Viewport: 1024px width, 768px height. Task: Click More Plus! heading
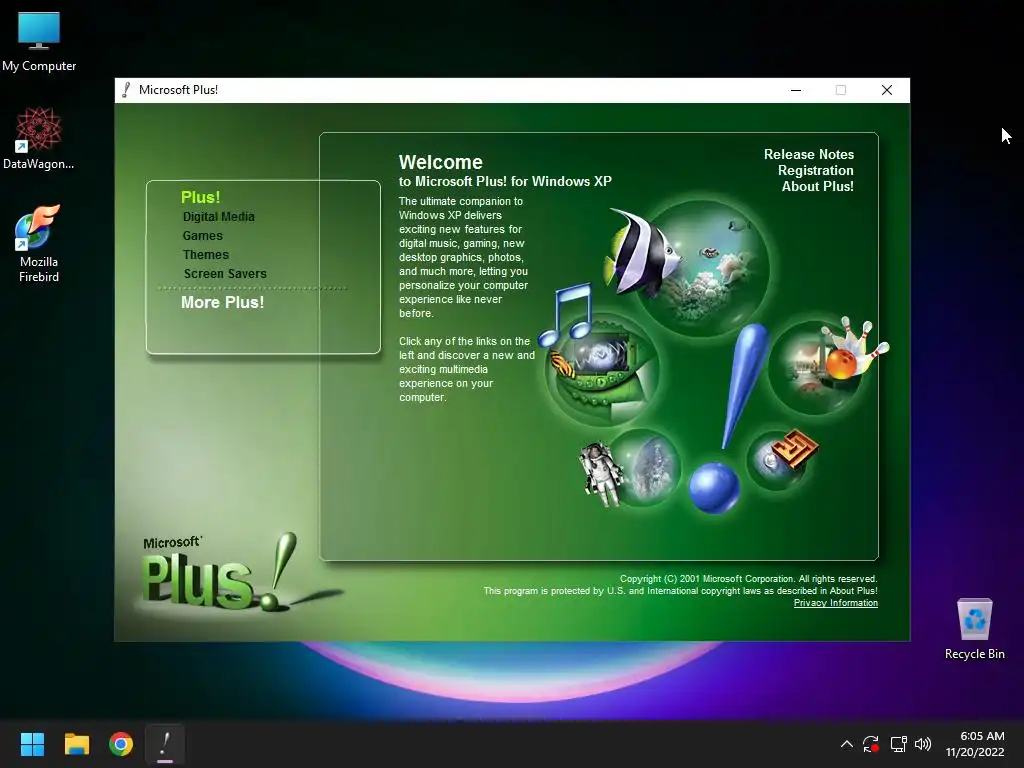(x=223, y=302)
